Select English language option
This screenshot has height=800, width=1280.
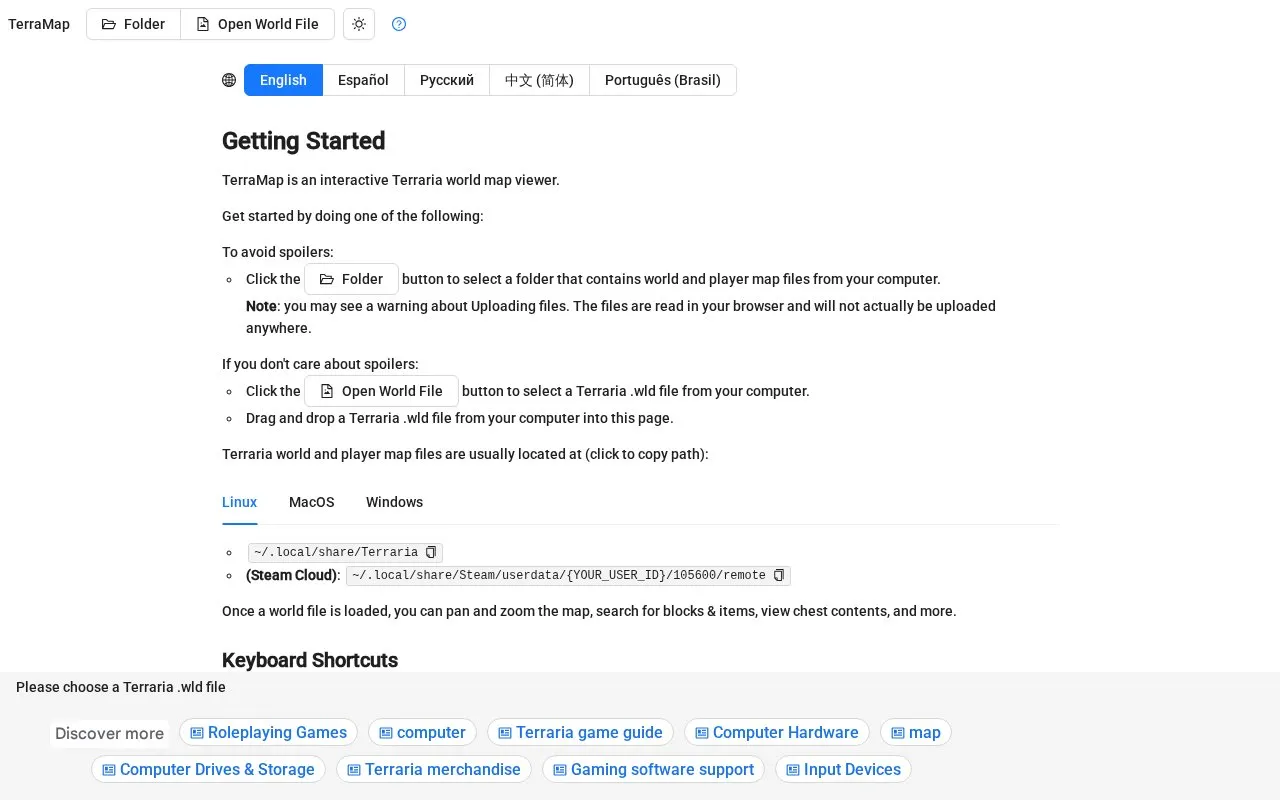283,80
